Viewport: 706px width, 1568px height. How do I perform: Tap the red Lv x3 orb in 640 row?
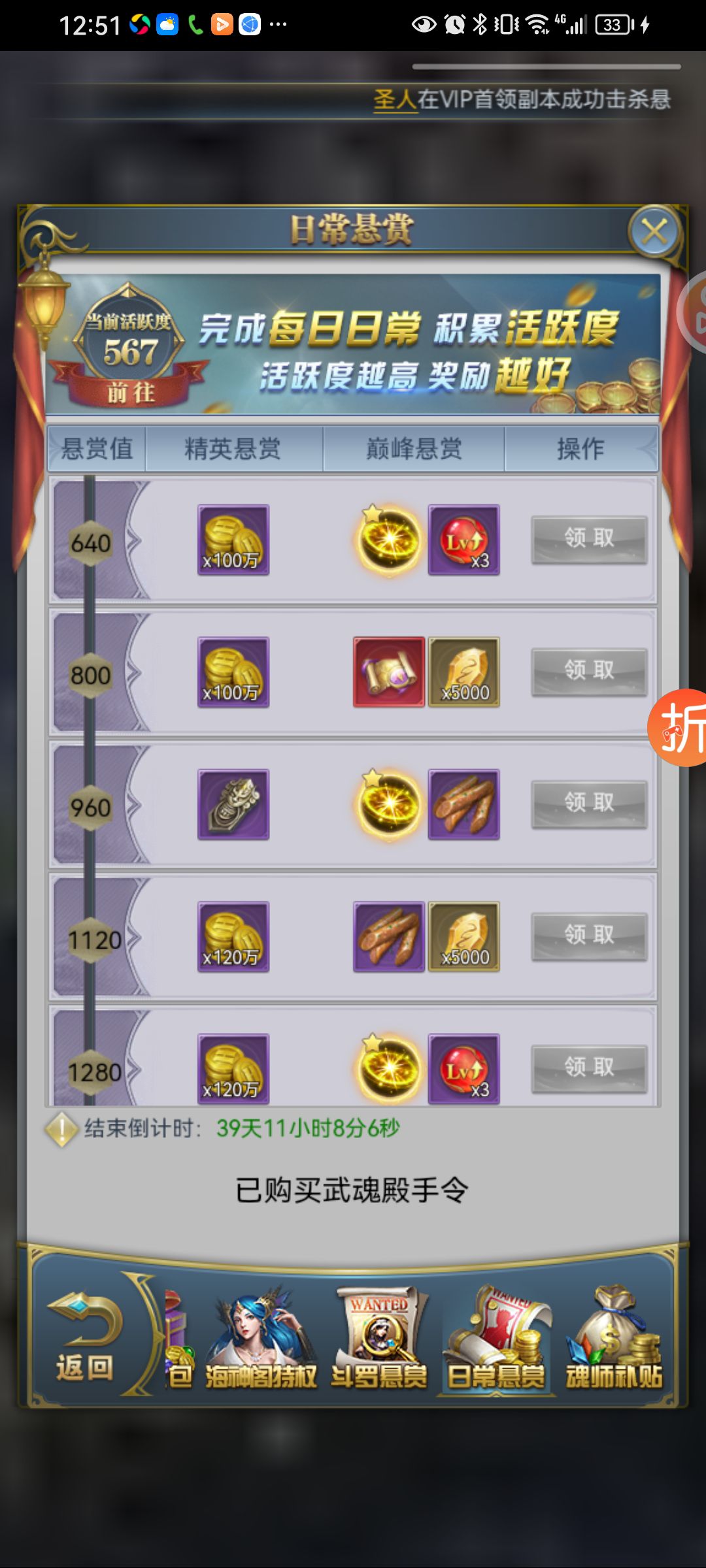pos(464,540)
